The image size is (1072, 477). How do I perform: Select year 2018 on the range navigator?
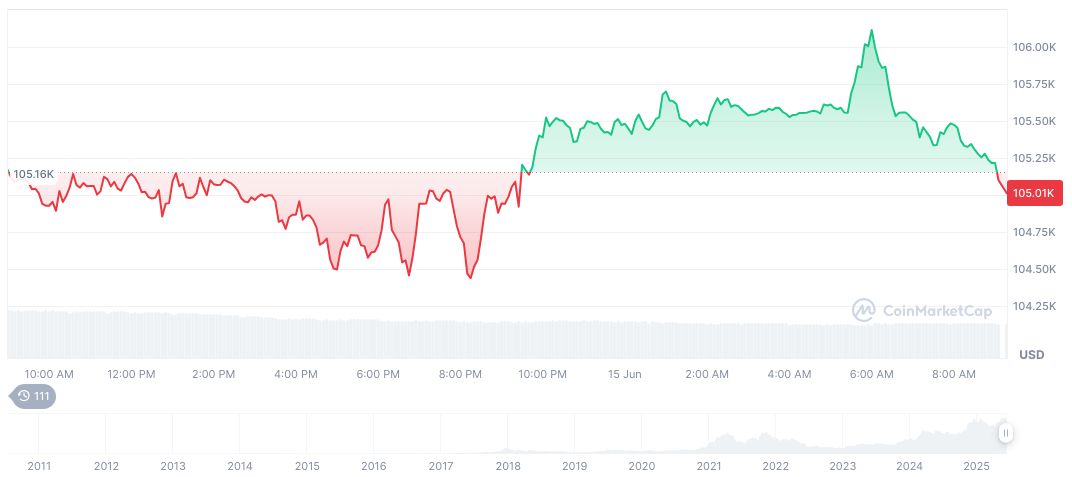pyautogui.click(x=507, y=466)
